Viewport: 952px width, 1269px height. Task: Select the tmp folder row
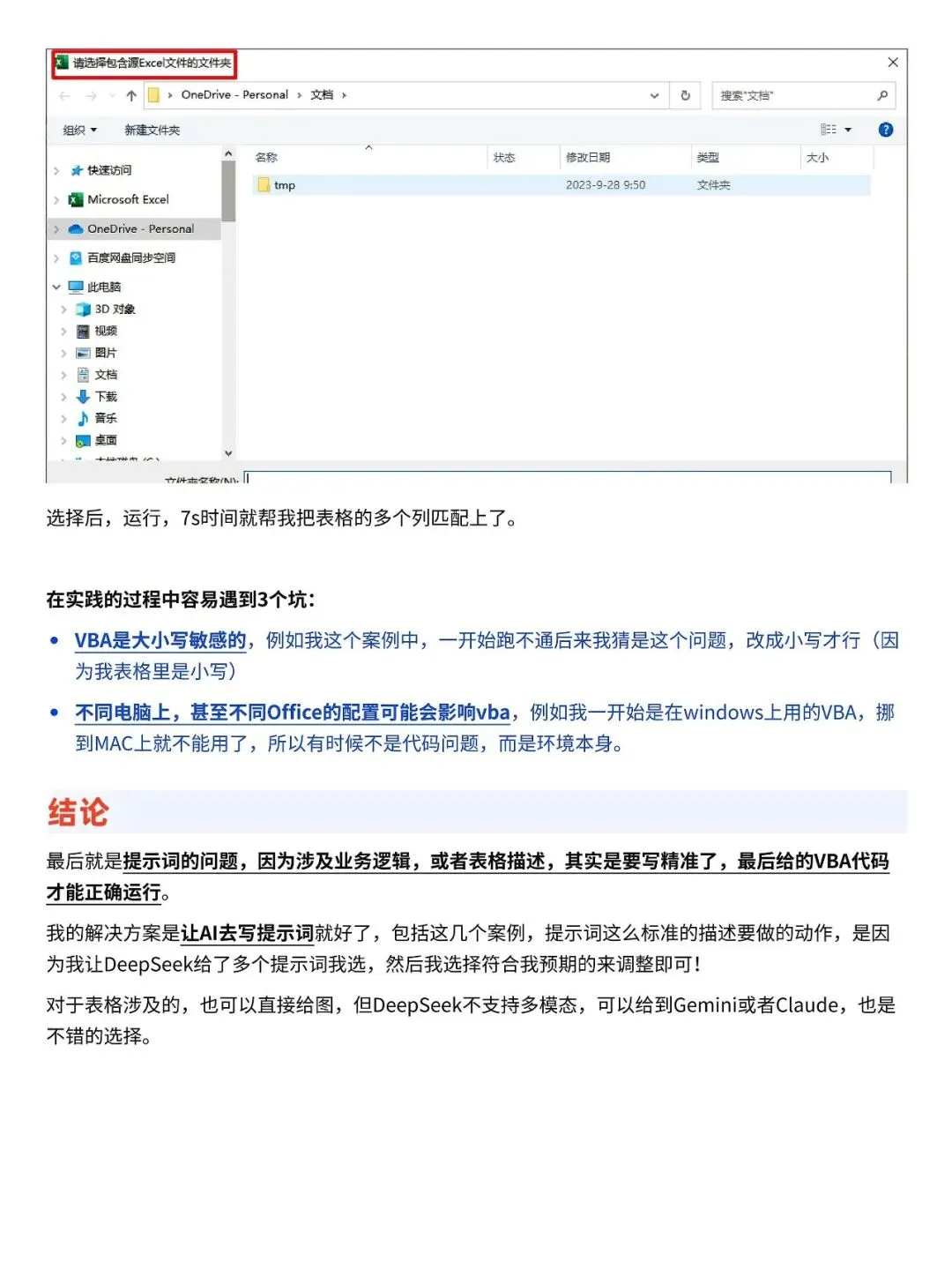561,185
